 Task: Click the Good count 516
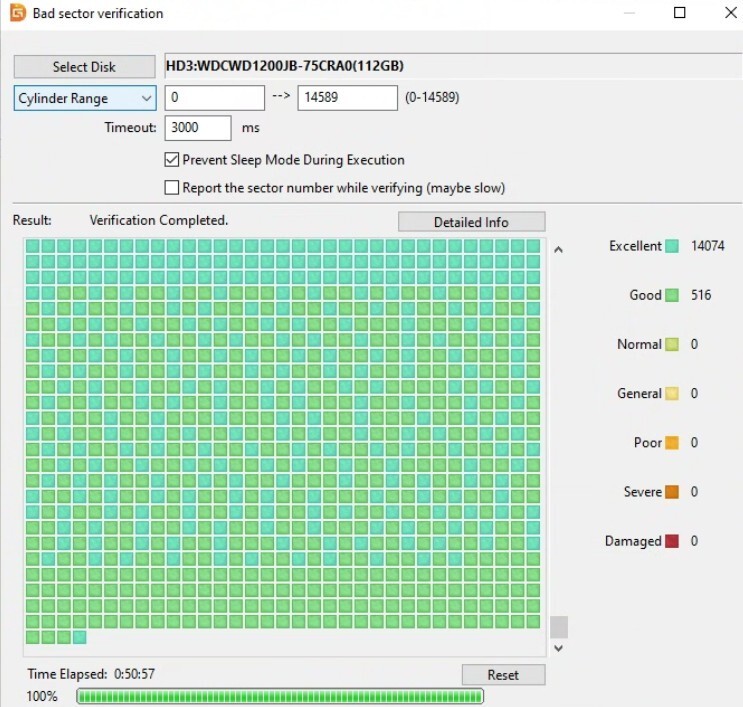click(x=701, y=295)
